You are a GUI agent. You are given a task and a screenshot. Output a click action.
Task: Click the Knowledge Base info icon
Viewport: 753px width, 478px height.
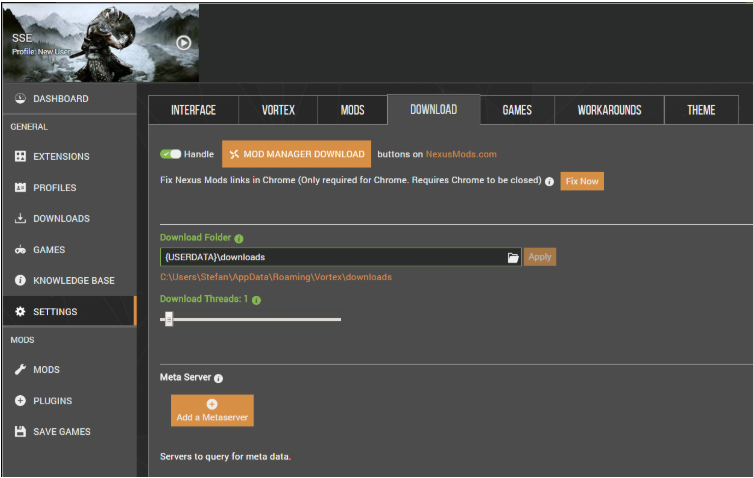[x=20, y=280]
